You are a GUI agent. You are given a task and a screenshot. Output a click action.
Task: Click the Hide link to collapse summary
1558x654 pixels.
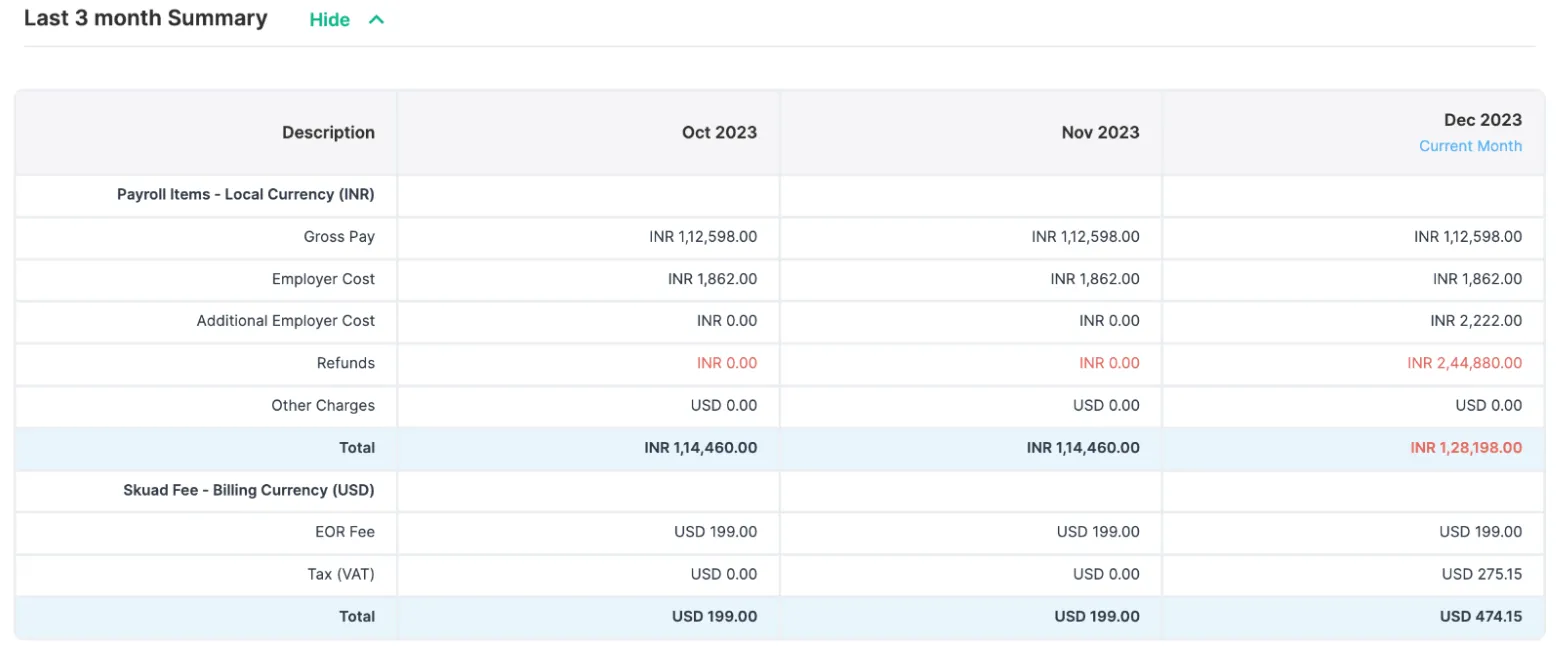coord(329,20)
